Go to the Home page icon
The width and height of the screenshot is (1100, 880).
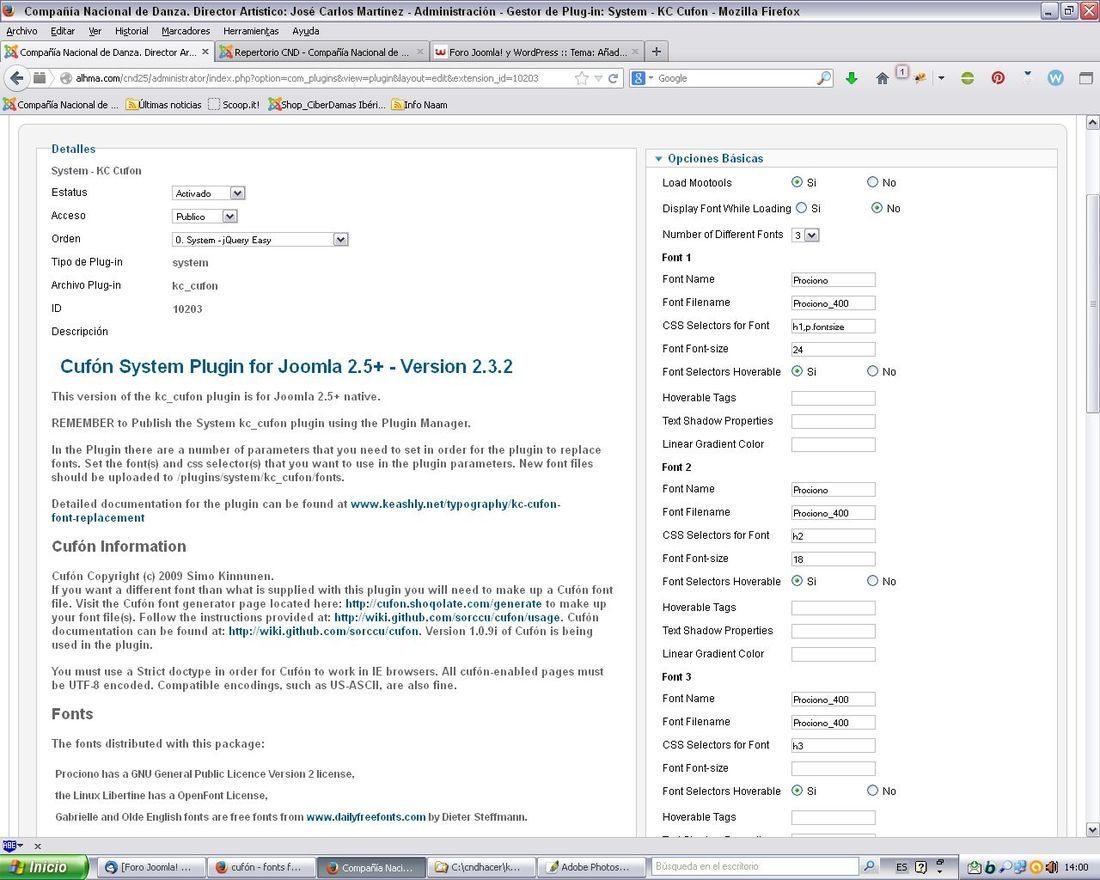[x=883, y=79]
